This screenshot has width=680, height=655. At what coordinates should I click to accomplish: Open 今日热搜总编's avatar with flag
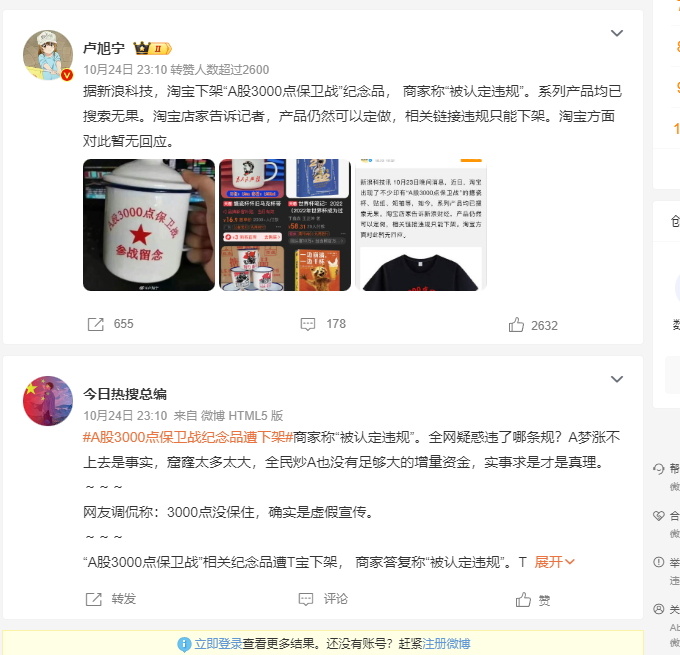(48, 401)
